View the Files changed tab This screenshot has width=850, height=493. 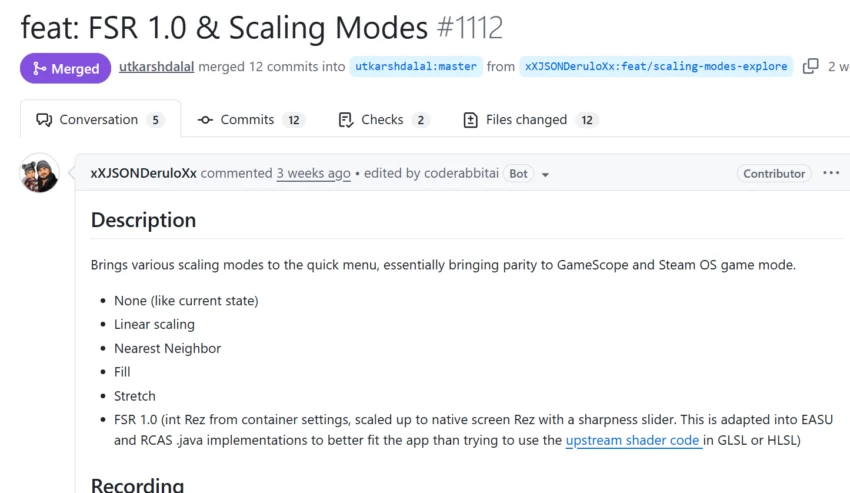point(531,119)
